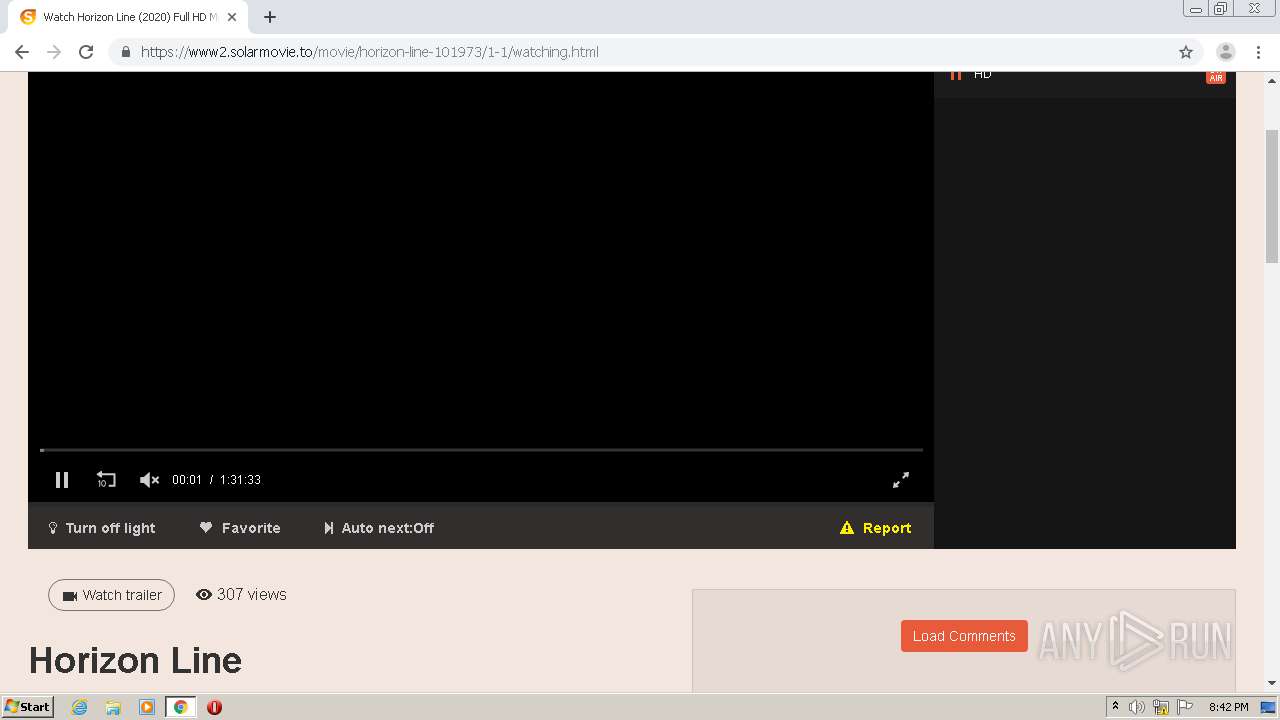The height and width of the screenshot is (720, 1280).
Task: Open Action Center flag icon
Action: 1185,707
